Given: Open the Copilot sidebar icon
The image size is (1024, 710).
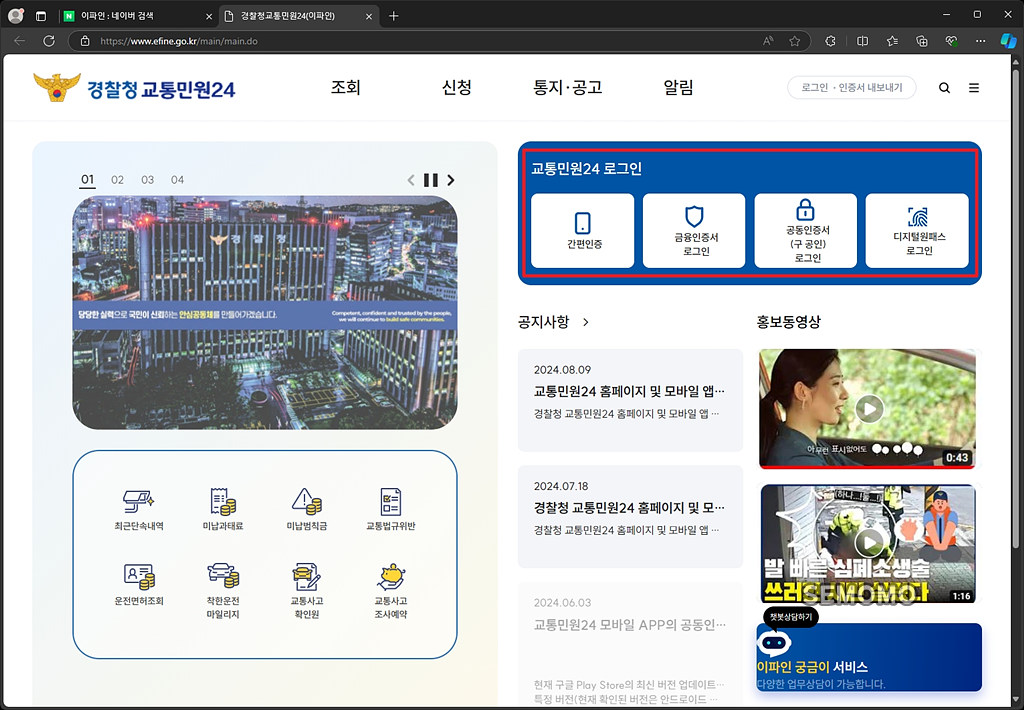Looking at the screenshot, I should [1009, 41].
